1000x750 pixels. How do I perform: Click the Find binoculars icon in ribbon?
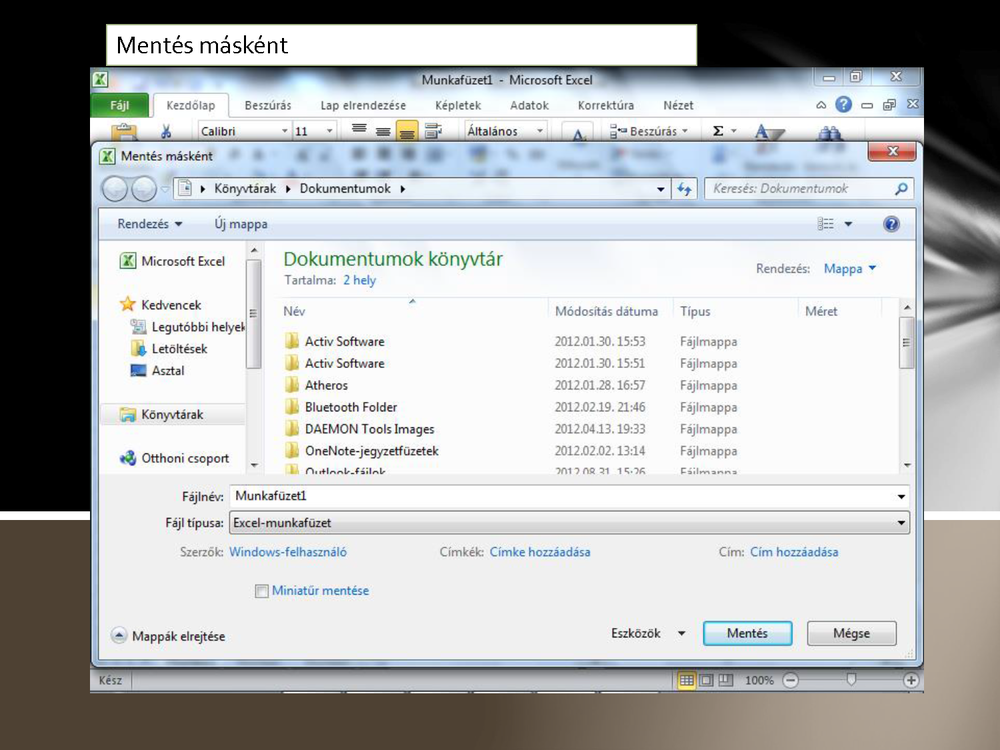pos(830,132)
